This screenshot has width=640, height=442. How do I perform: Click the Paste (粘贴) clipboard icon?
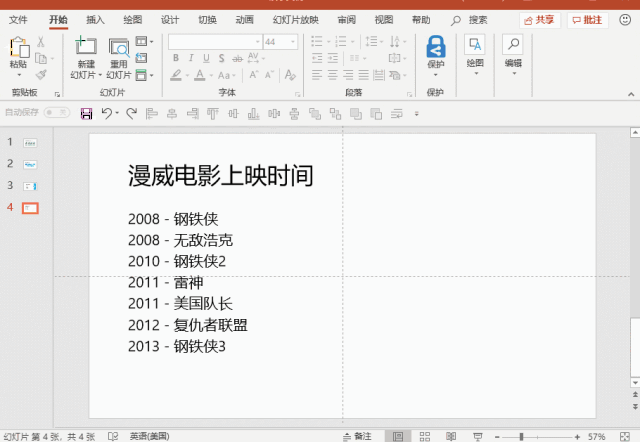[x=19, y=47]
